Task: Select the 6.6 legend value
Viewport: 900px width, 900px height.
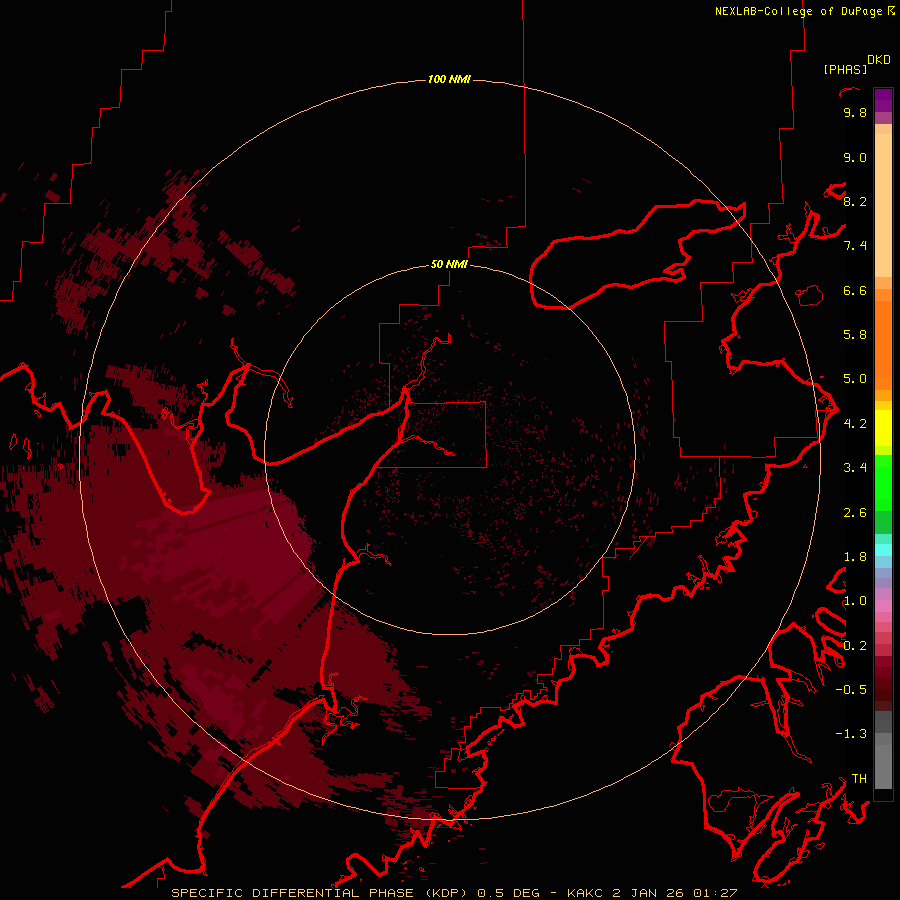Action: (855, 290)
